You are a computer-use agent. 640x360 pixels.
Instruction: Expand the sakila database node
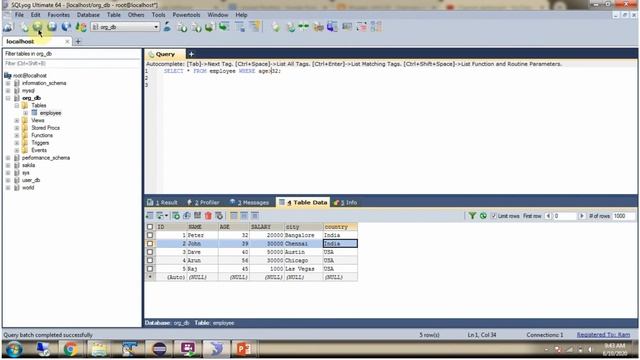[x=8, y=165]
